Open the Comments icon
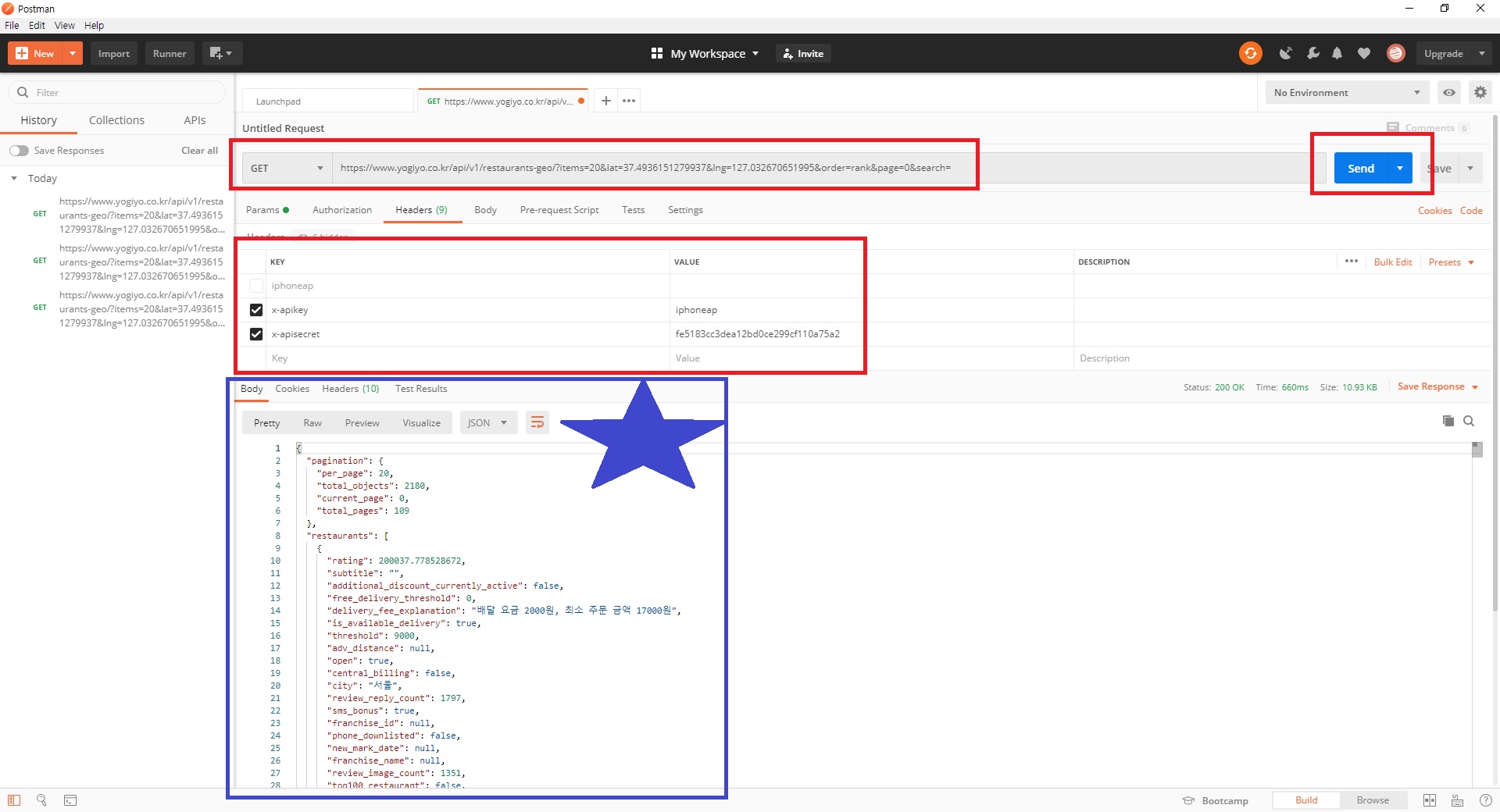The width and height of the screenshot is (1500, 812). pyautogui.click(x=1393, y=127)
